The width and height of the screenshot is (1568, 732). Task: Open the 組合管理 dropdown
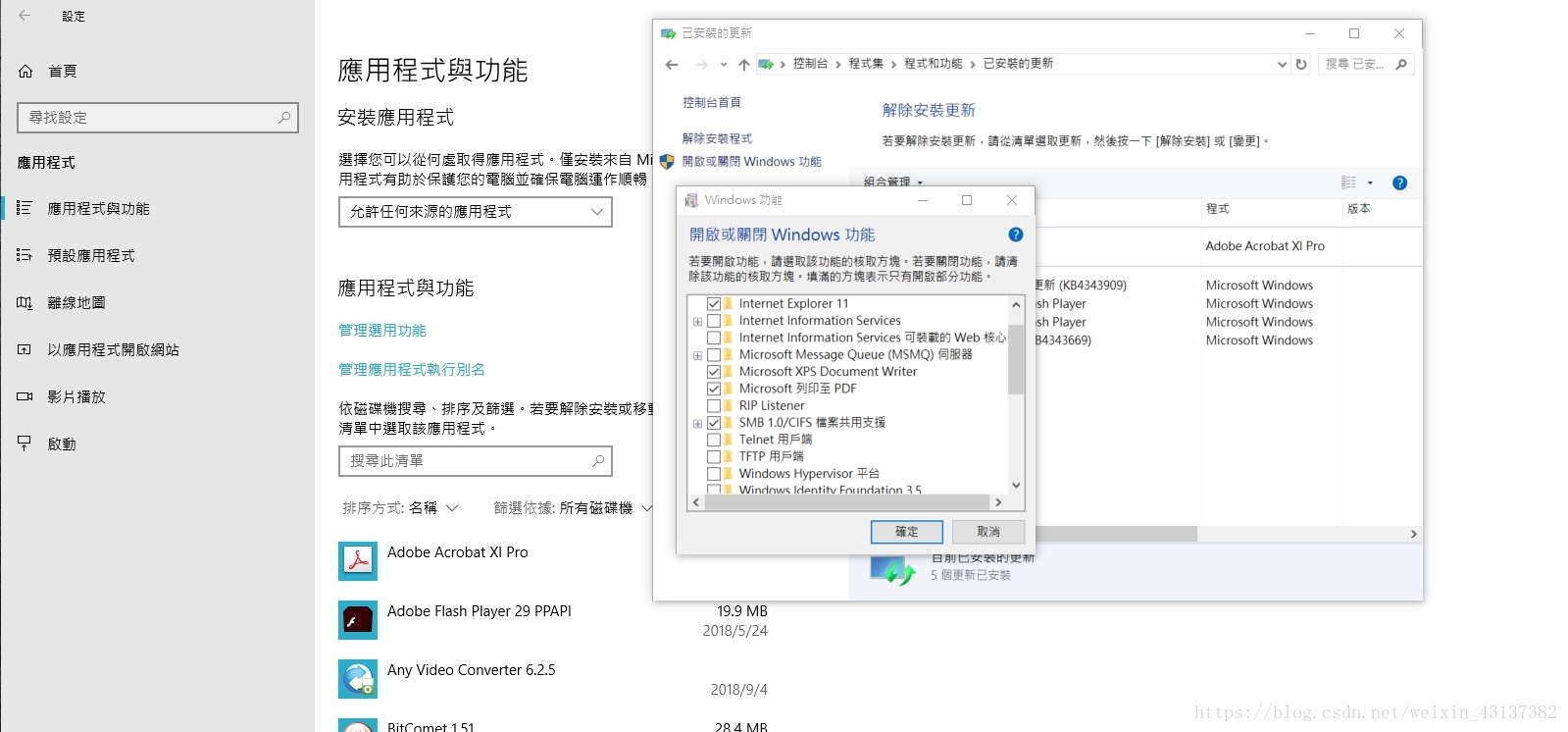893,182
